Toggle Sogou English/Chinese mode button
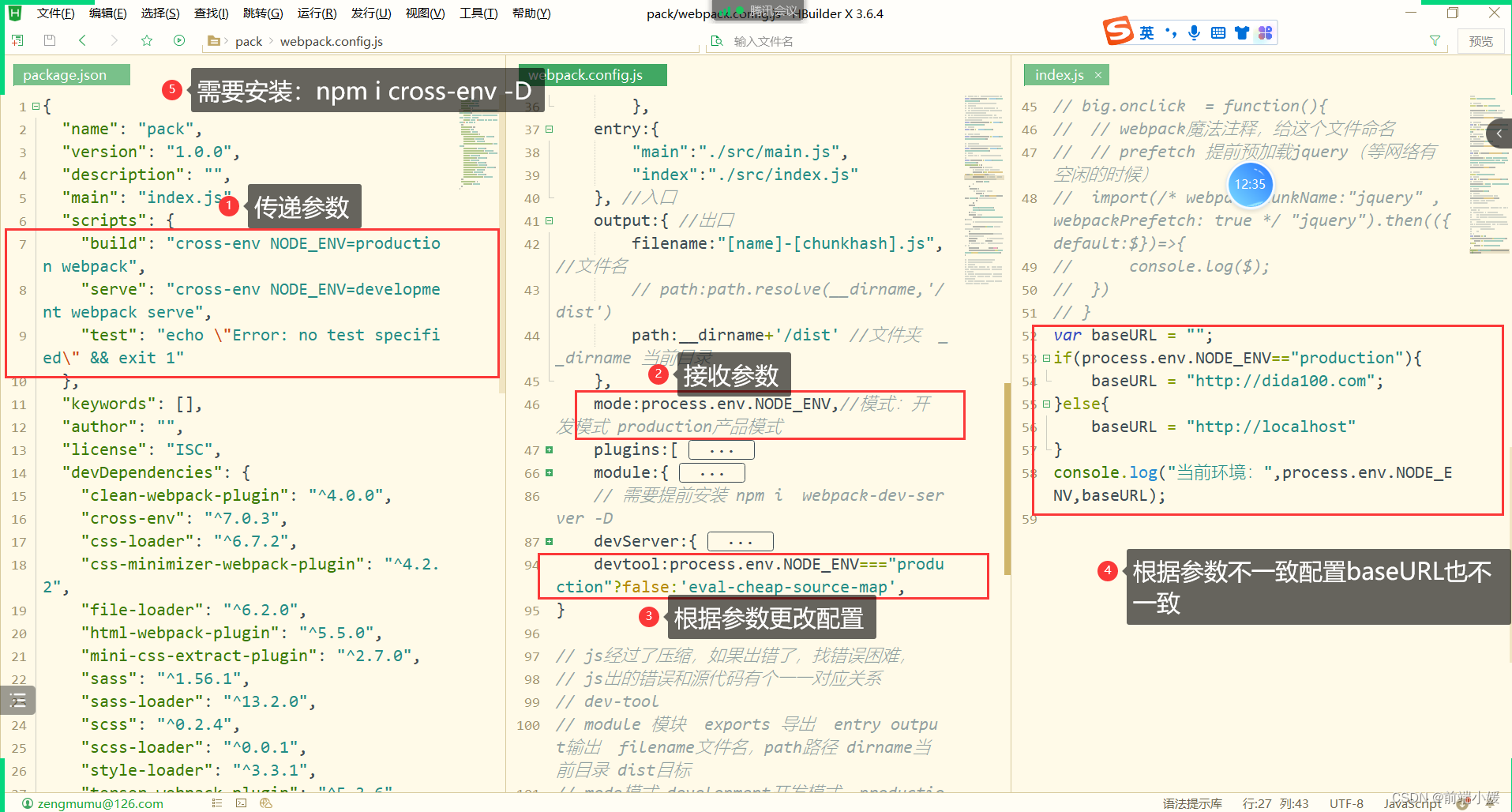 click(1146, 32)
